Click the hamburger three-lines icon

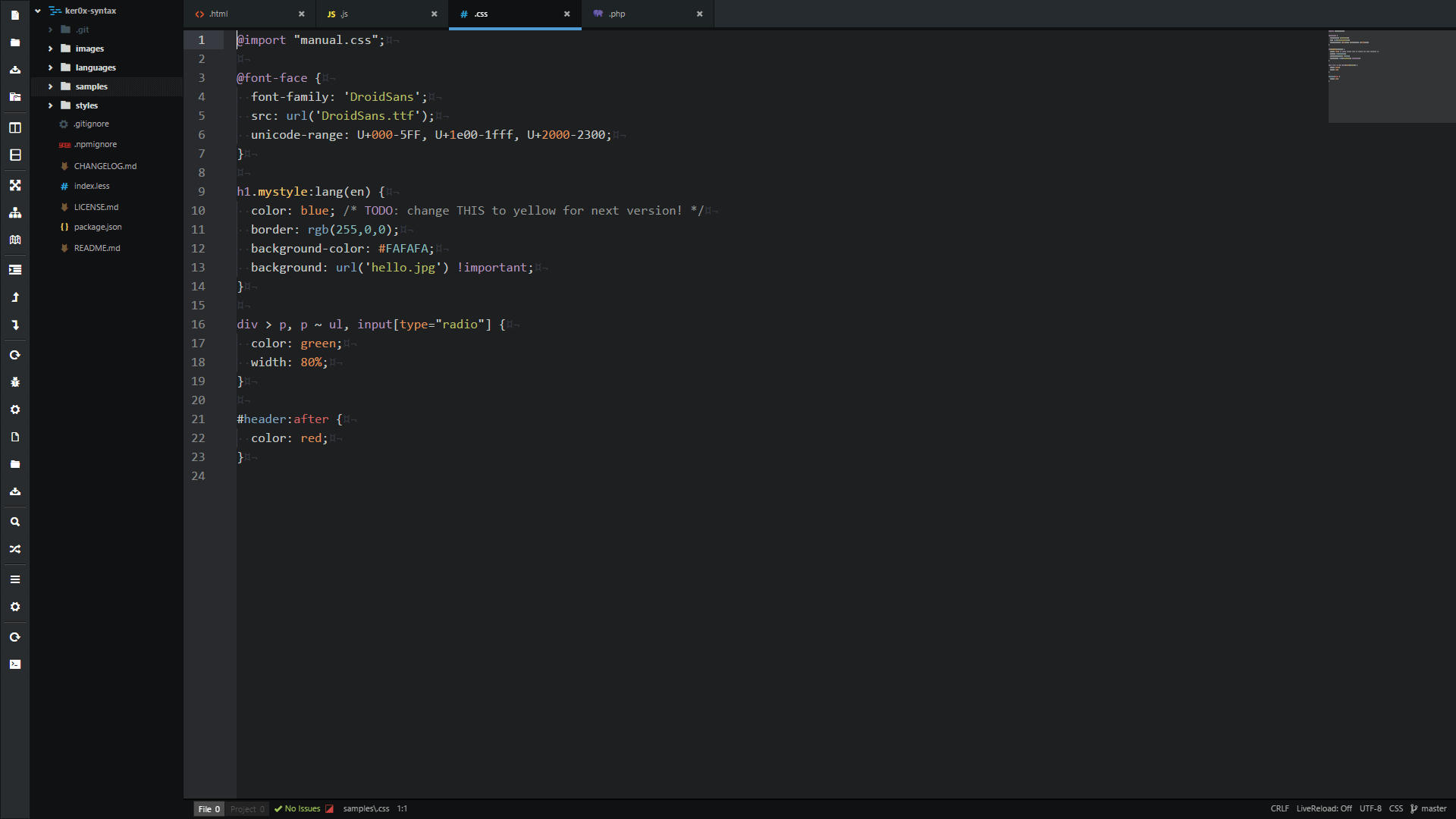(x=15, y=579)
